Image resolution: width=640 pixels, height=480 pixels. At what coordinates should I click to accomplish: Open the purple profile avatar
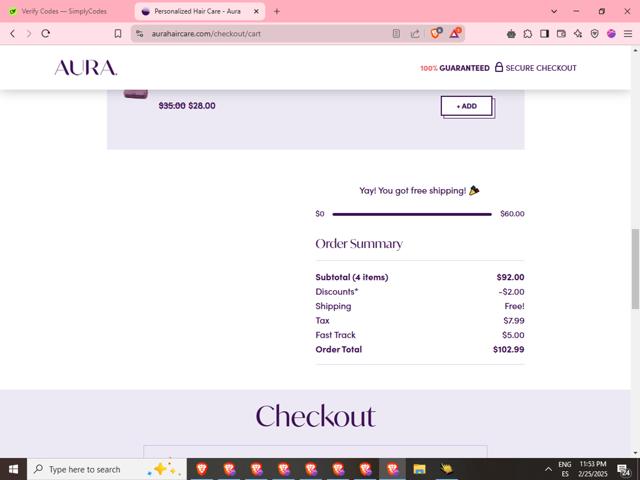pyautogui.click(x=611, y=34)
